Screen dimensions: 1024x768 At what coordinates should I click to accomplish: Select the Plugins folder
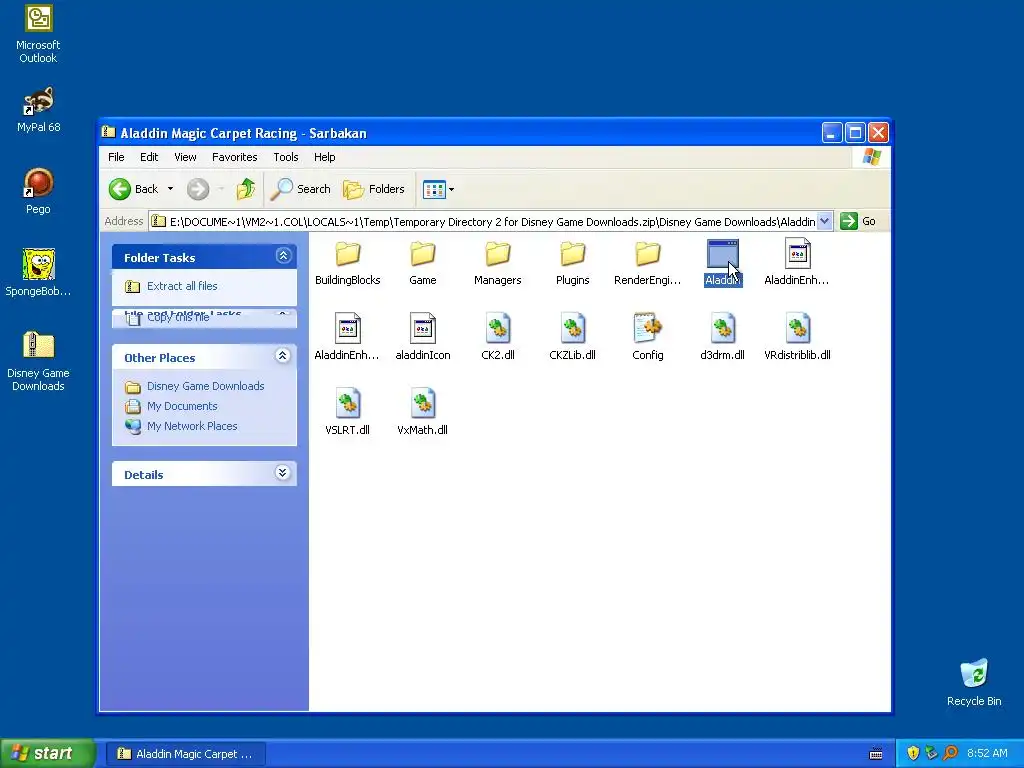[573, 263]
